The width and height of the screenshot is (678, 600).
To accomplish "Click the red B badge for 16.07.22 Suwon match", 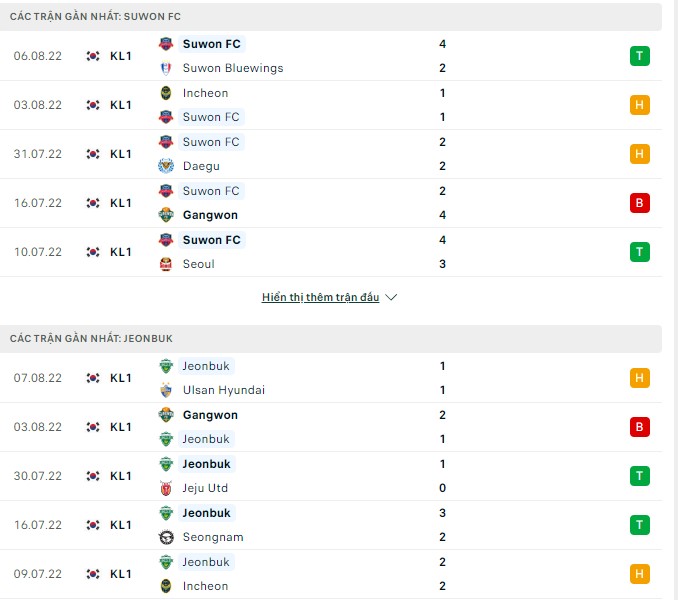I will [640, 203].
